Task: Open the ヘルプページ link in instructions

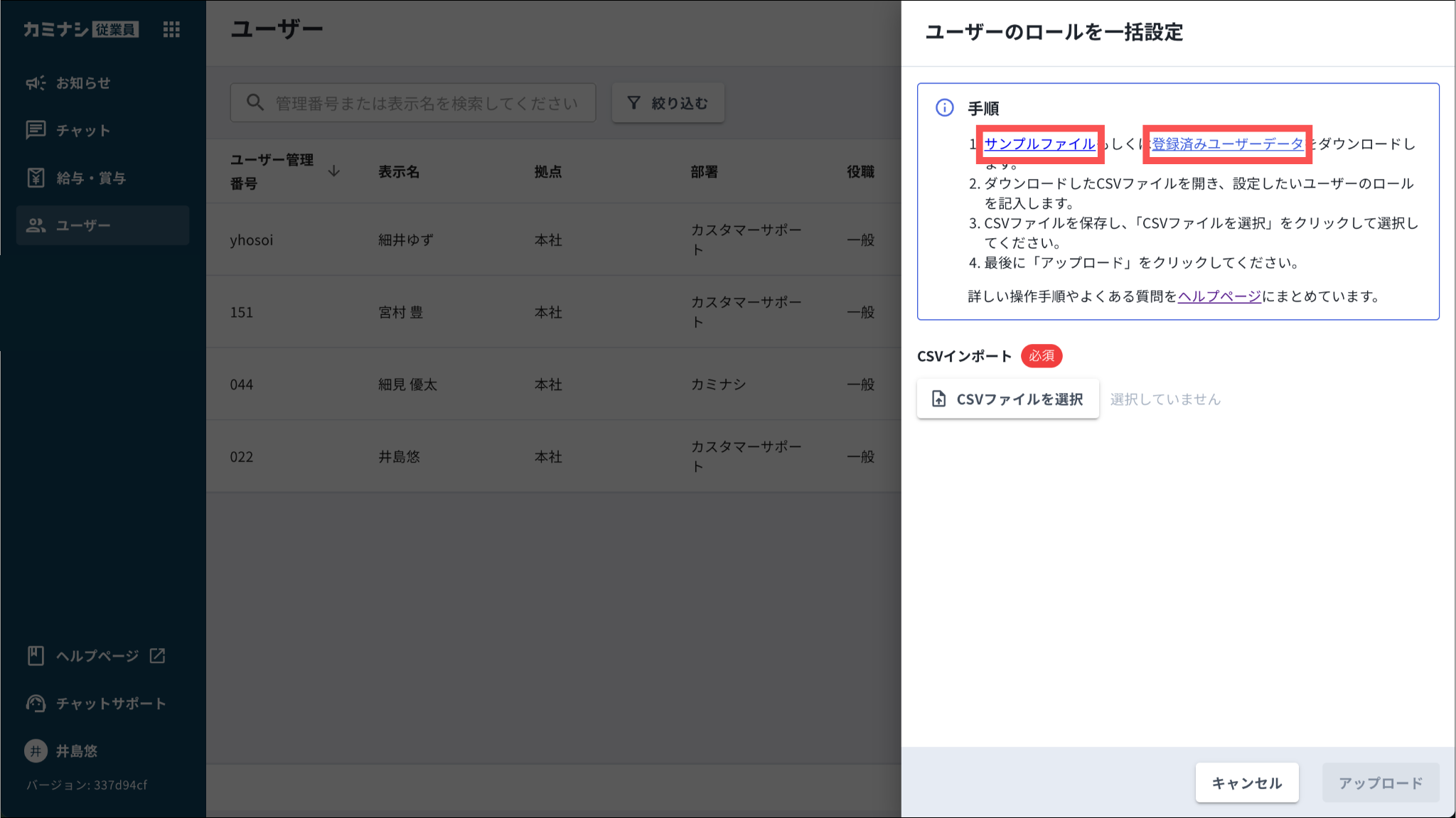Action: (x=1219, y=296)
